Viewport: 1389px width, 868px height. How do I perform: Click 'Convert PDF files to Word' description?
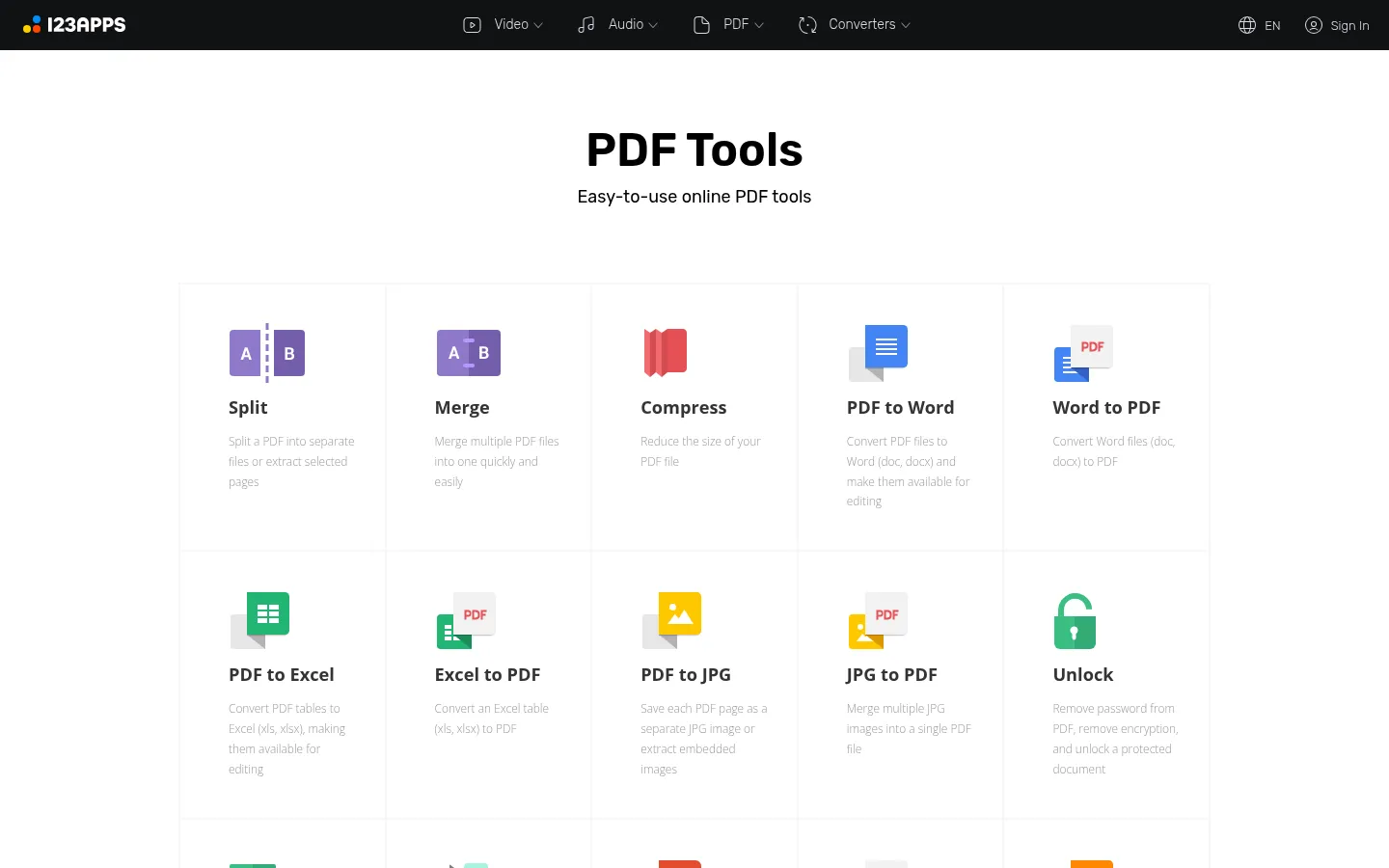pos(909,472)
